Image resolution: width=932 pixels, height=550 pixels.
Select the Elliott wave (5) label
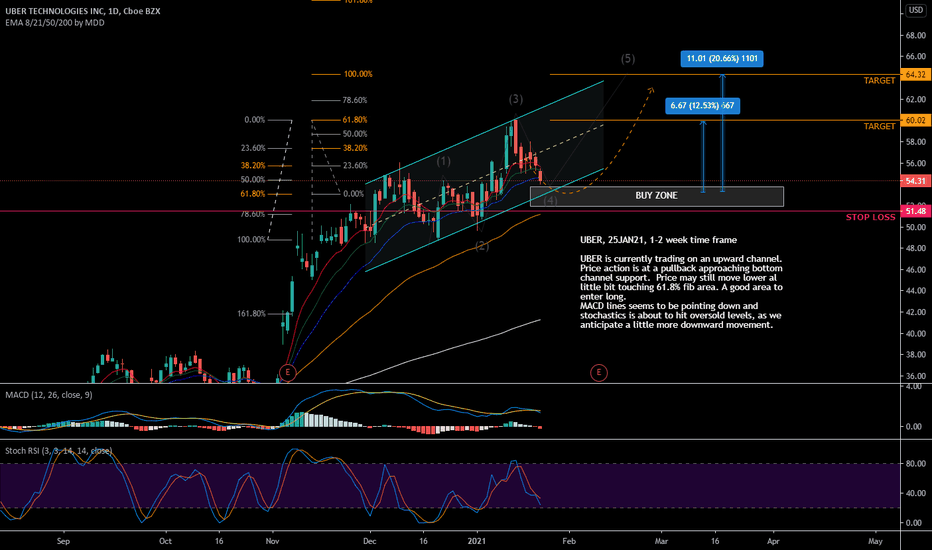[628, 58]
